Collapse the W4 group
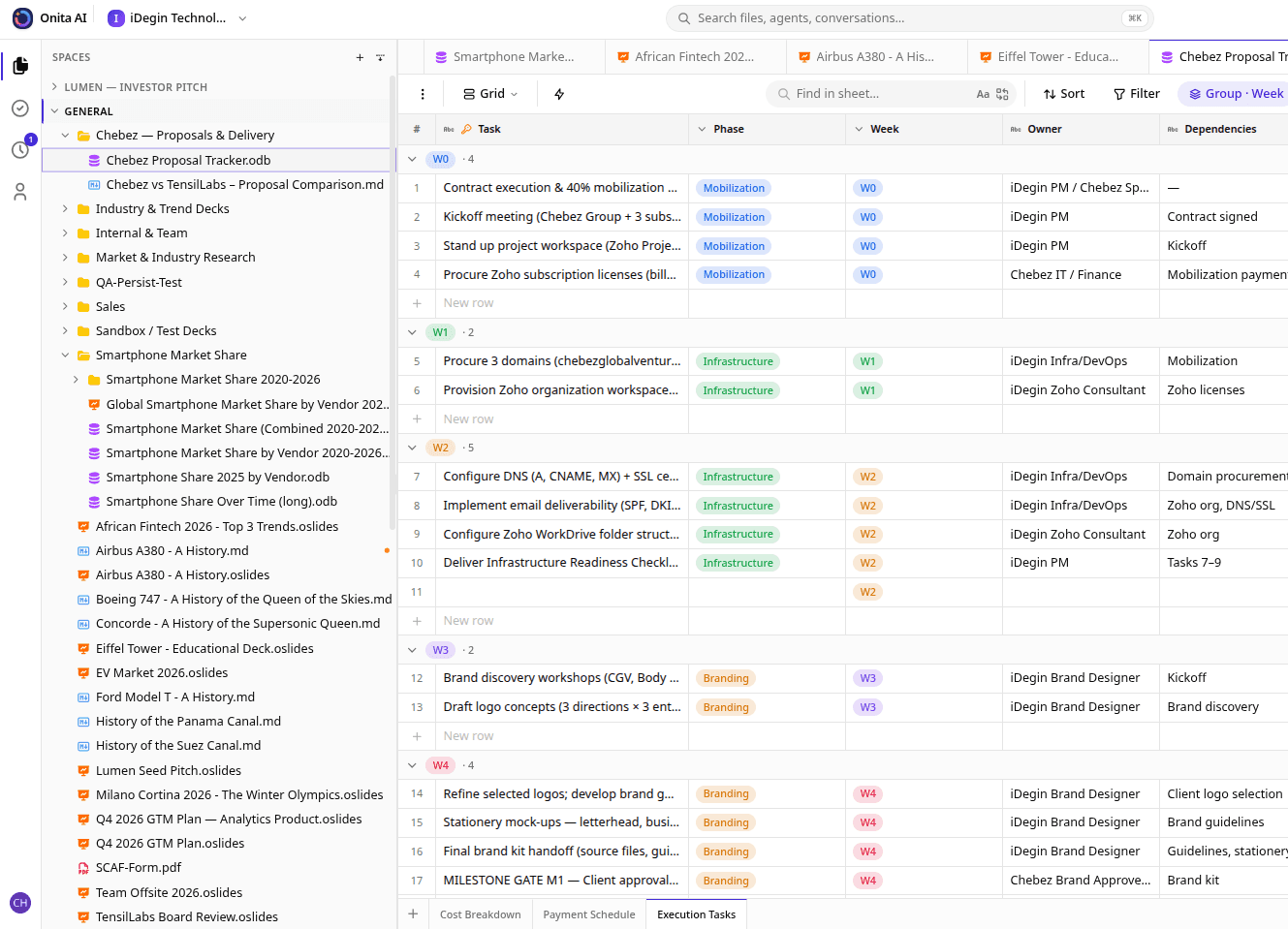 412,765
